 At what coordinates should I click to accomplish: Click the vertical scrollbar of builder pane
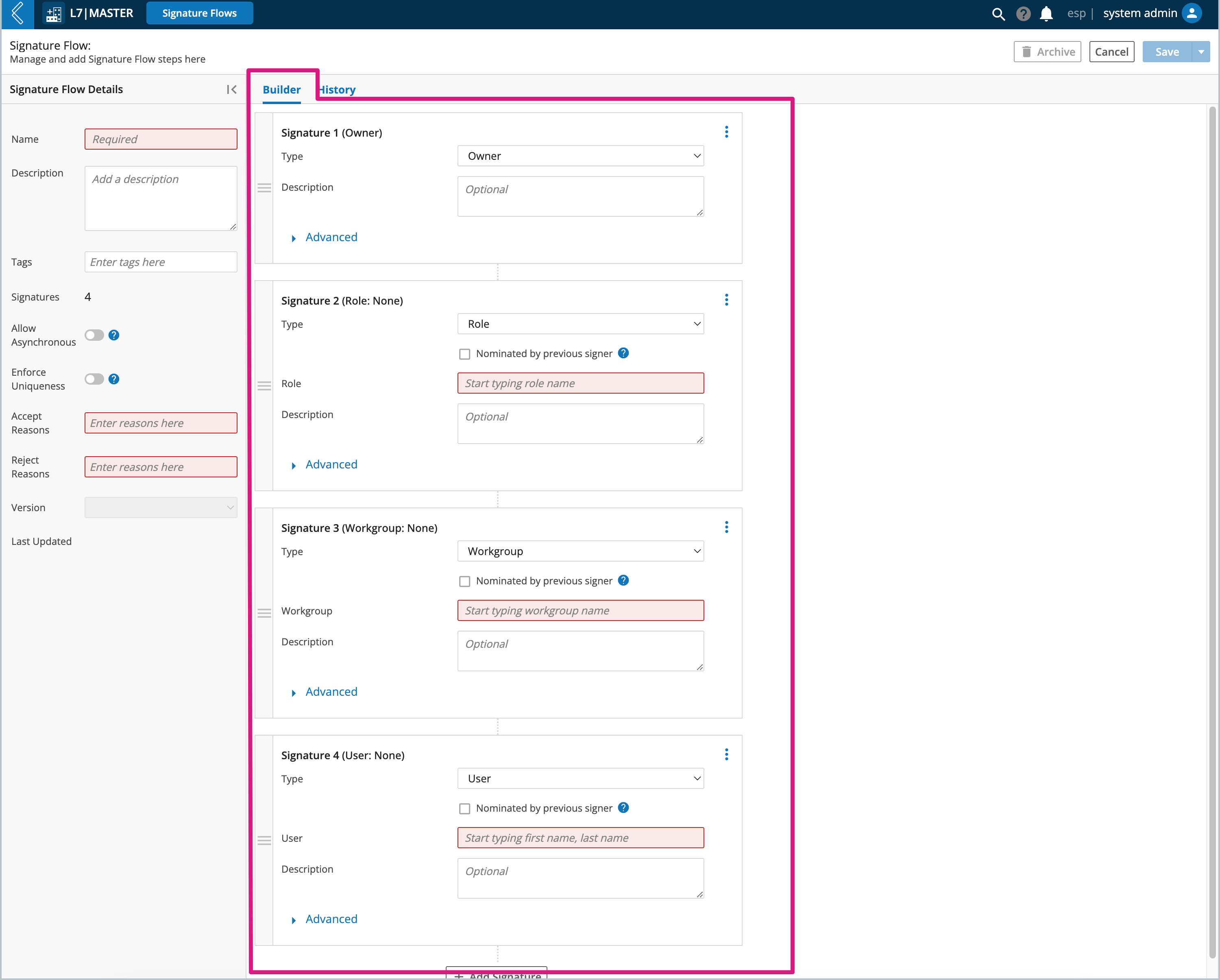coord(1212,532)
